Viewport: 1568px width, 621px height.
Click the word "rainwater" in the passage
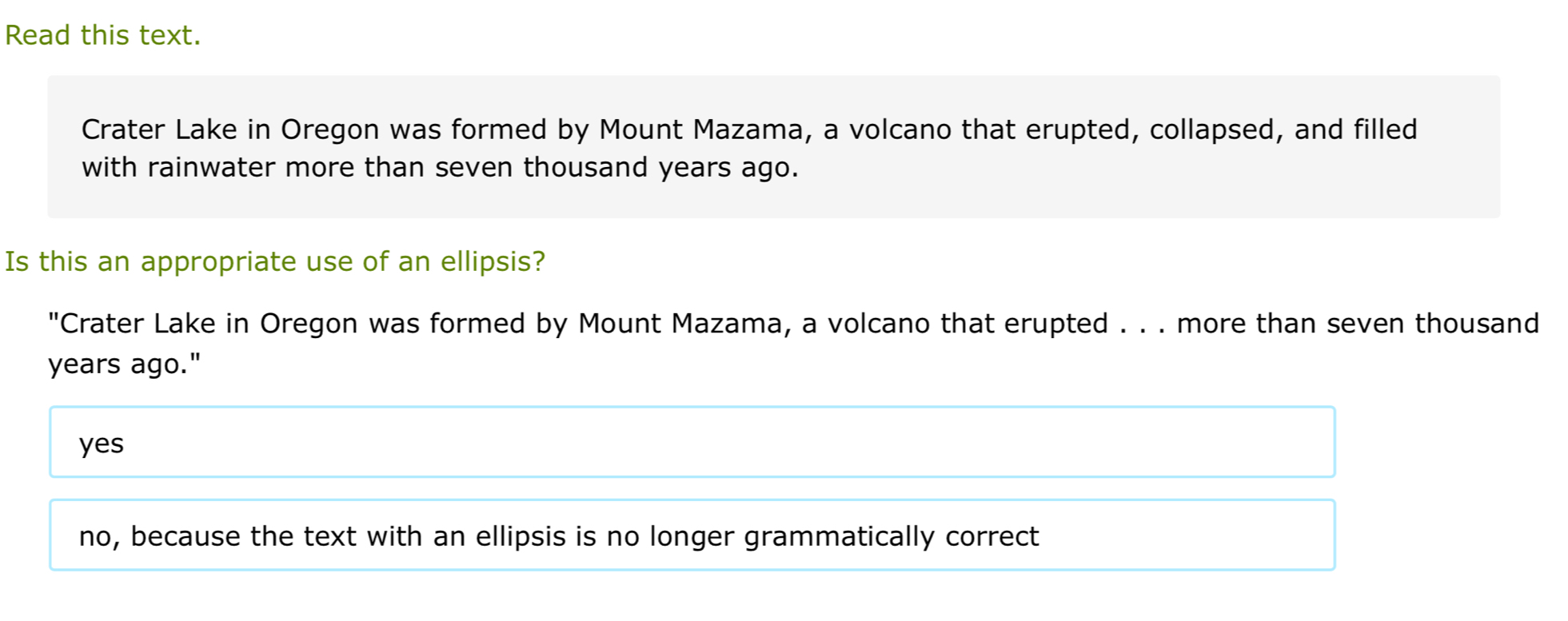[211, 167]
